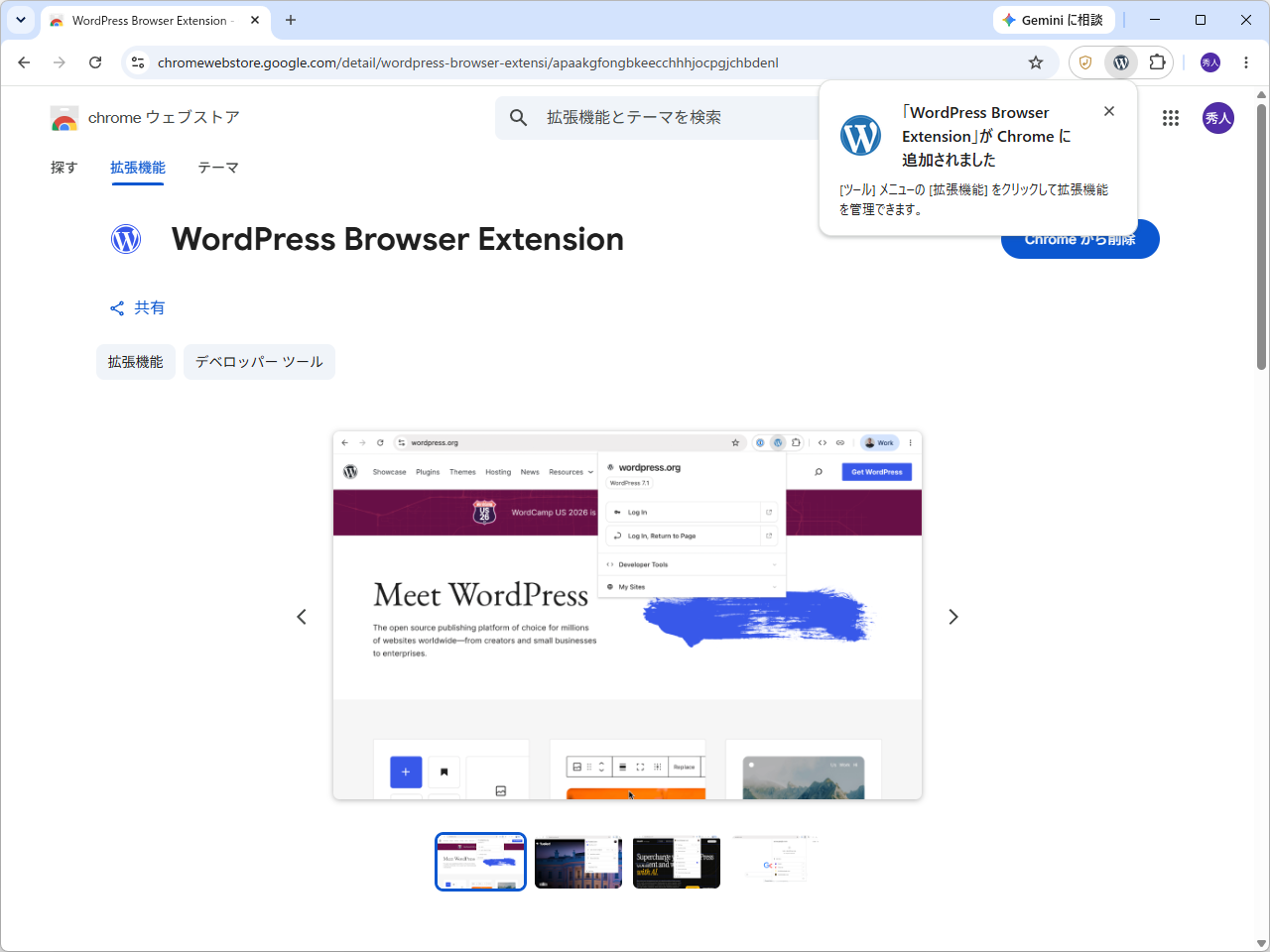This screenshot has width=1270, height=952.
Task: Show the next screenshot with right chevron
Action: 953,617
